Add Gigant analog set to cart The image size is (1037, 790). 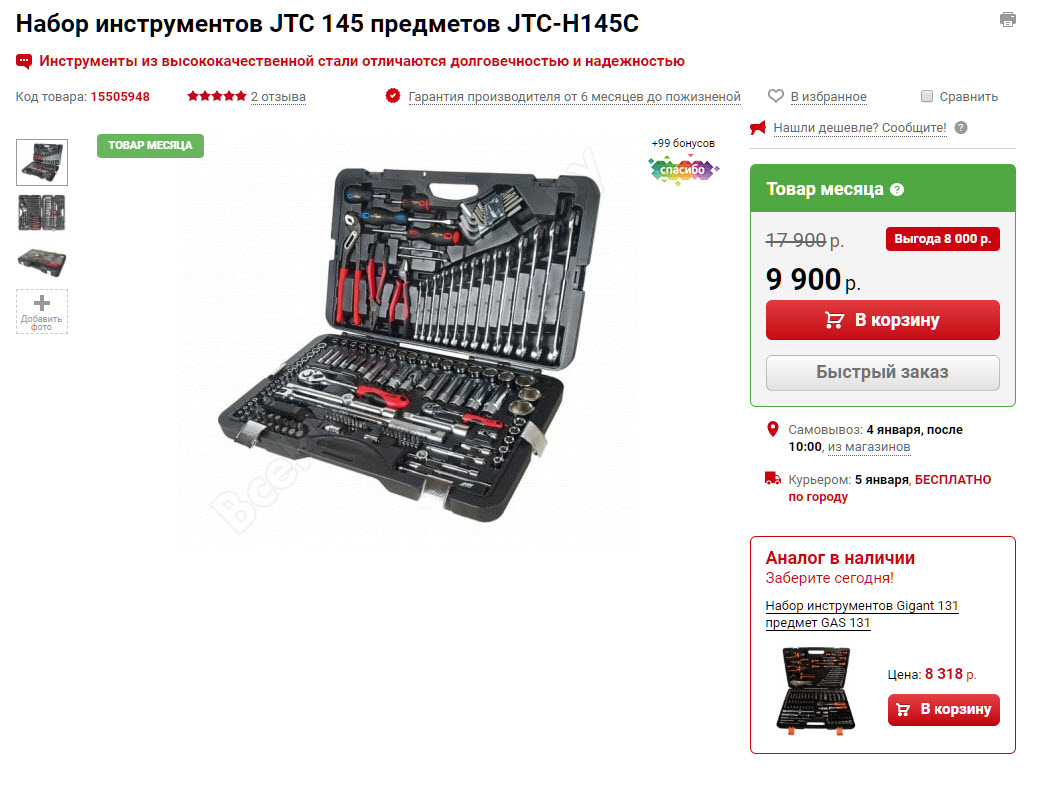943,709
